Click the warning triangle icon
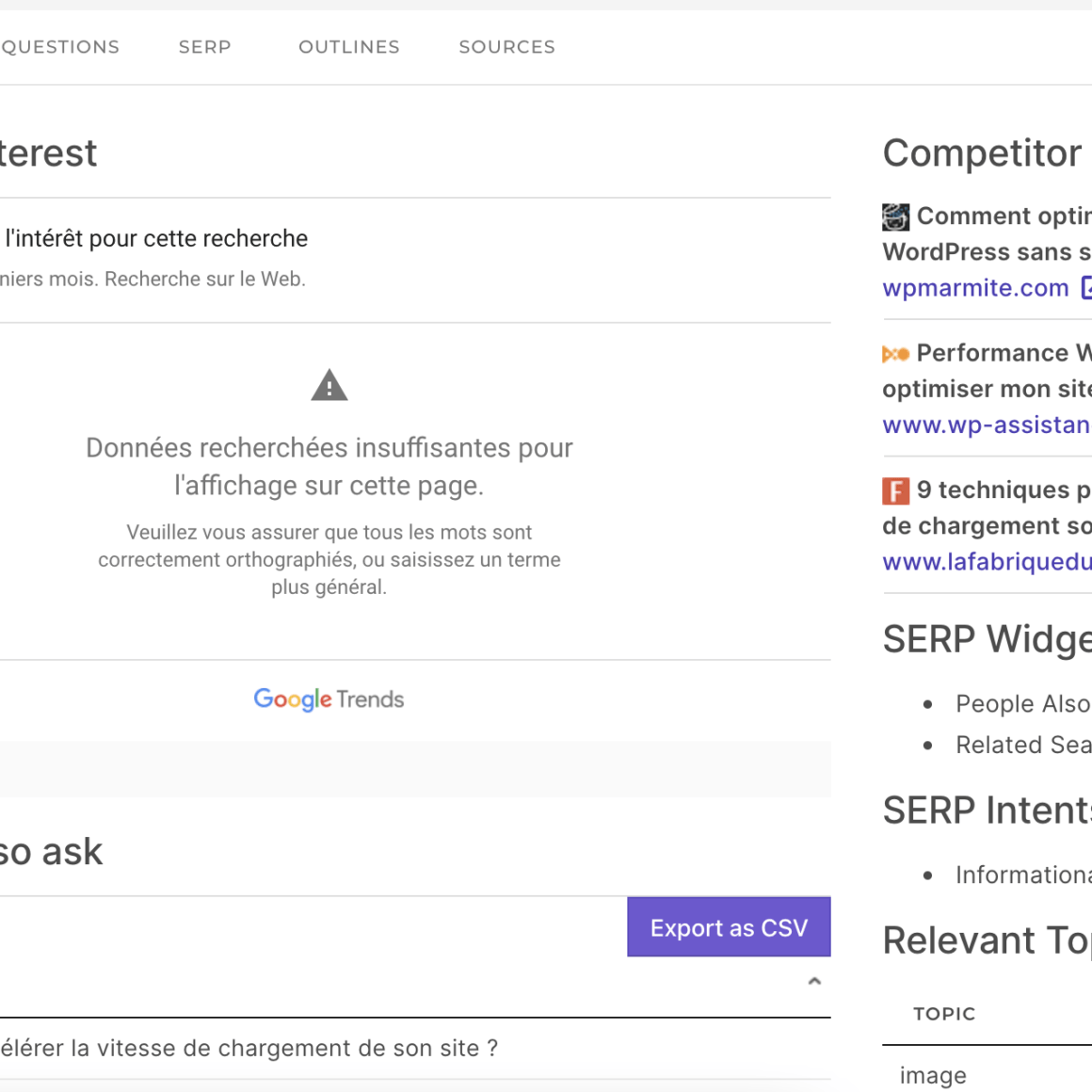Screen dimensions: 1092x1092 [x=329, y=386]
